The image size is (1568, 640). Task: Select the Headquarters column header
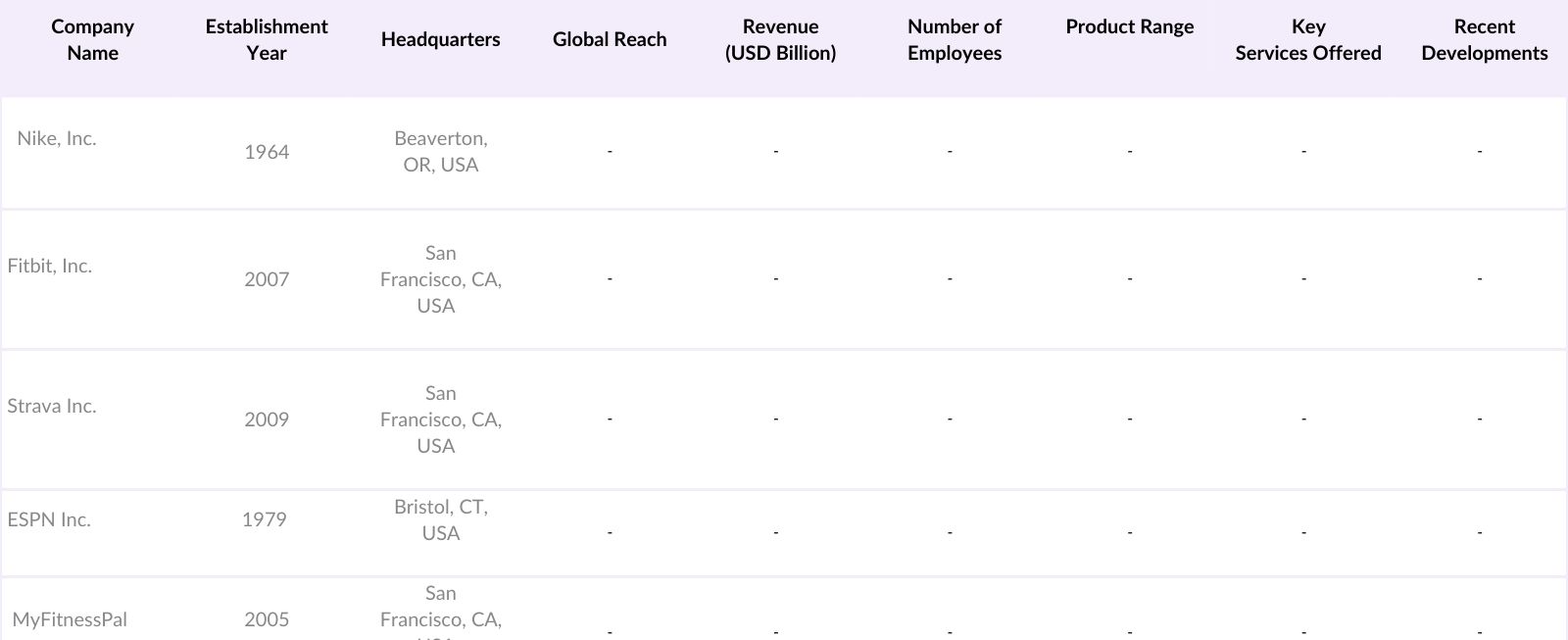440,39
